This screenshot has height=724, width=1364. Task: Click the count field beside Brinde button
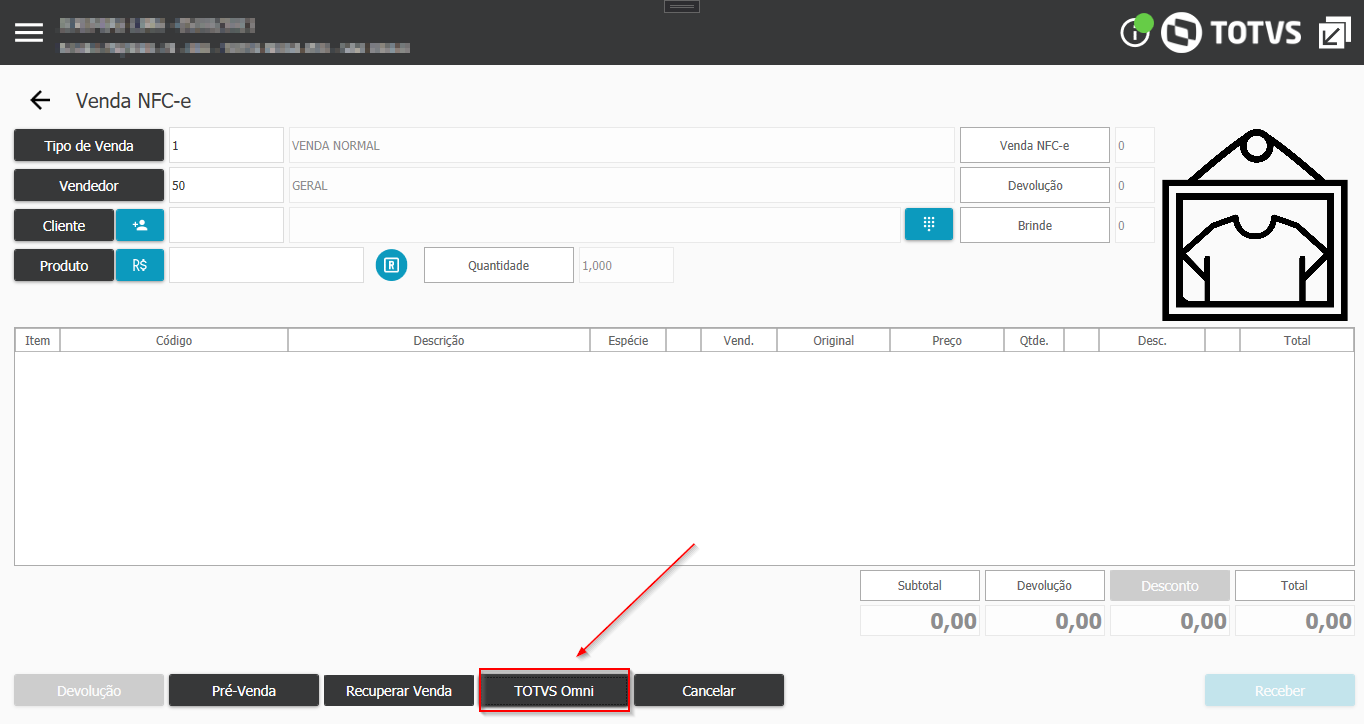[1135, 225]
